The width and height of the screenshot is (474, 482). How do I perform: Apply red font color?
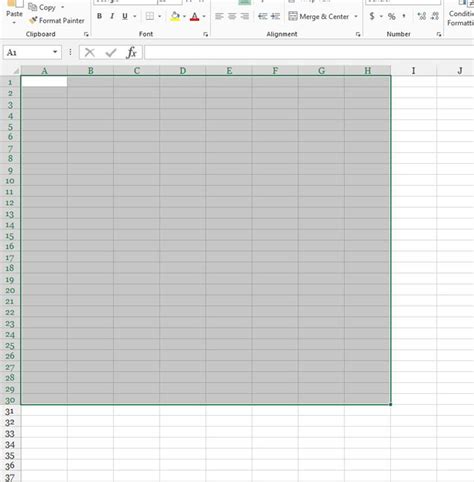pos(195,16)
